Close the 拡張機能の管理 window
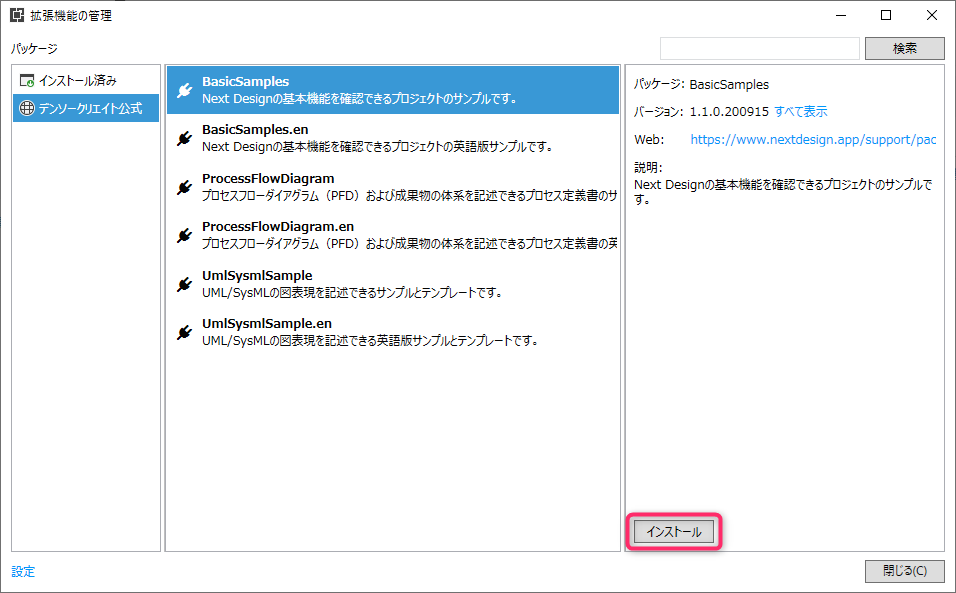 pyautogui.click(x=932, y=15)
